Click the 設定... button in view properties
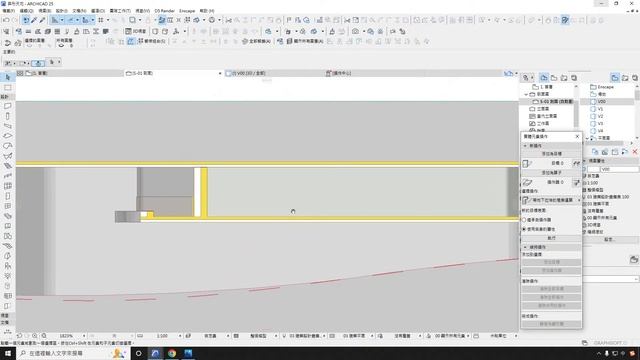 click(609, 240)
